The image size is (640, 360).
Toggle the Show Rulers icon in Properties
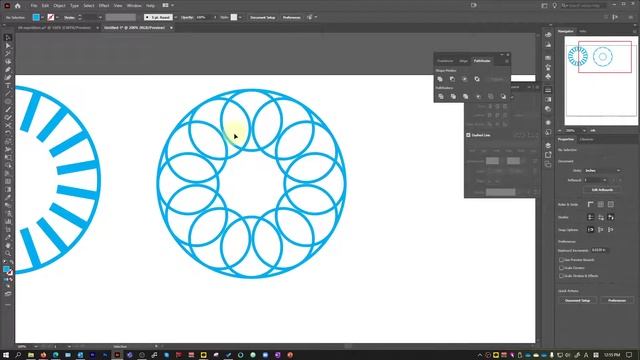point(591,204)
